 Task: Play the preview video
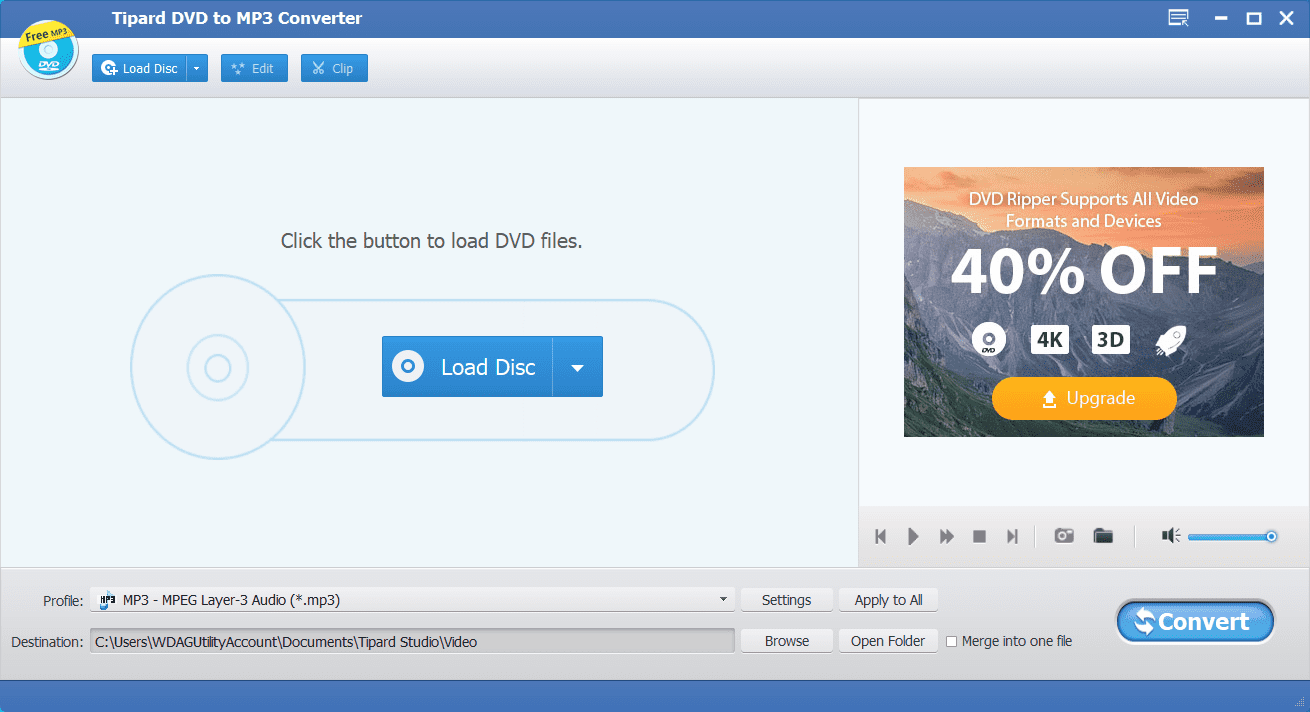(913, 537)
